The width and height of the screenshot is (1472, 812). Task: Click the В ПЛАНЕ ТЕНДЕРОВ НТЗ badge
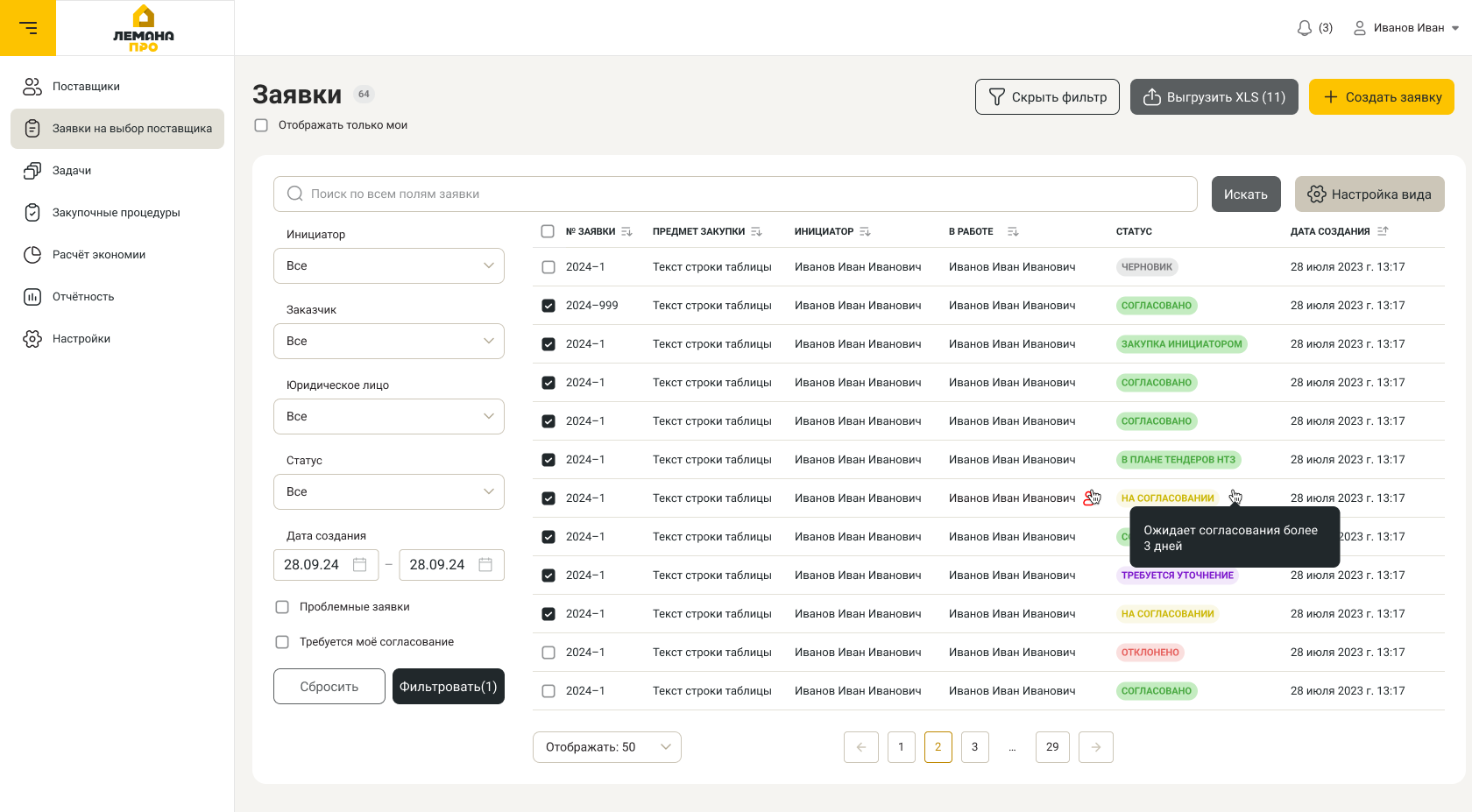[x=1178, y=460]
